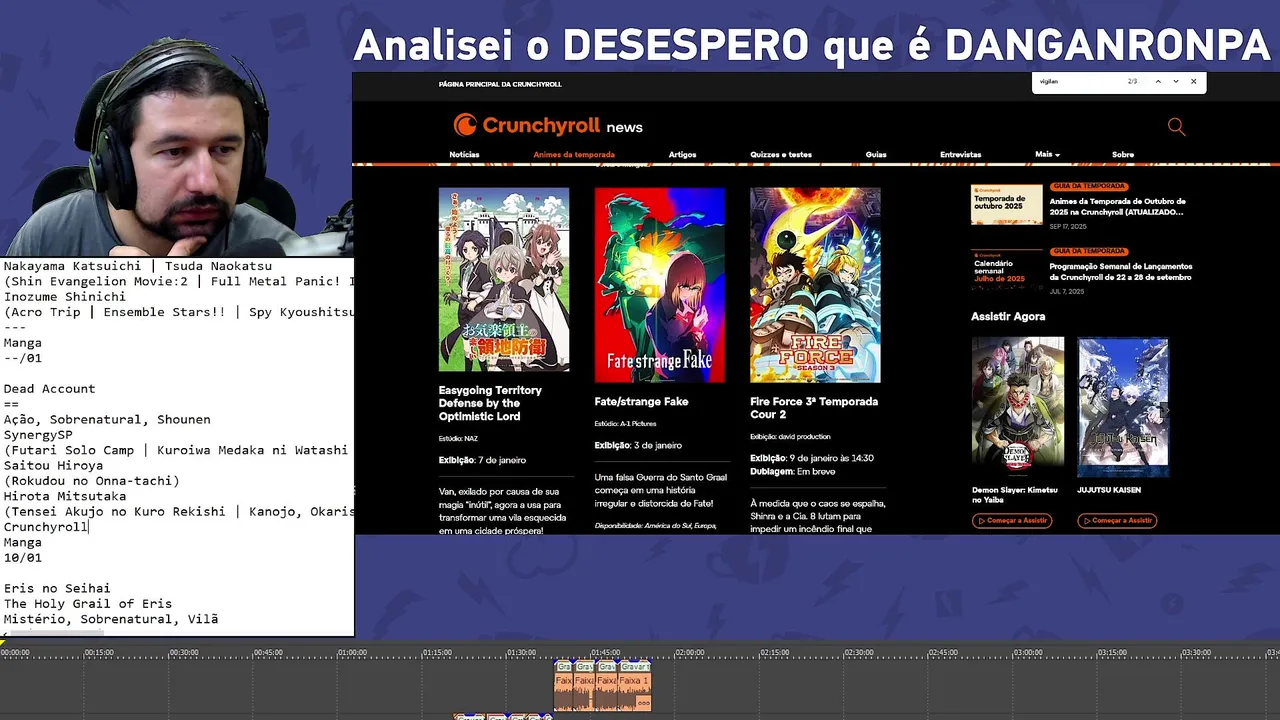1280x720 pixels.
Task: Open Fate/strange Fake poster image
Action: pyautogui.click(x=660, y=285)
